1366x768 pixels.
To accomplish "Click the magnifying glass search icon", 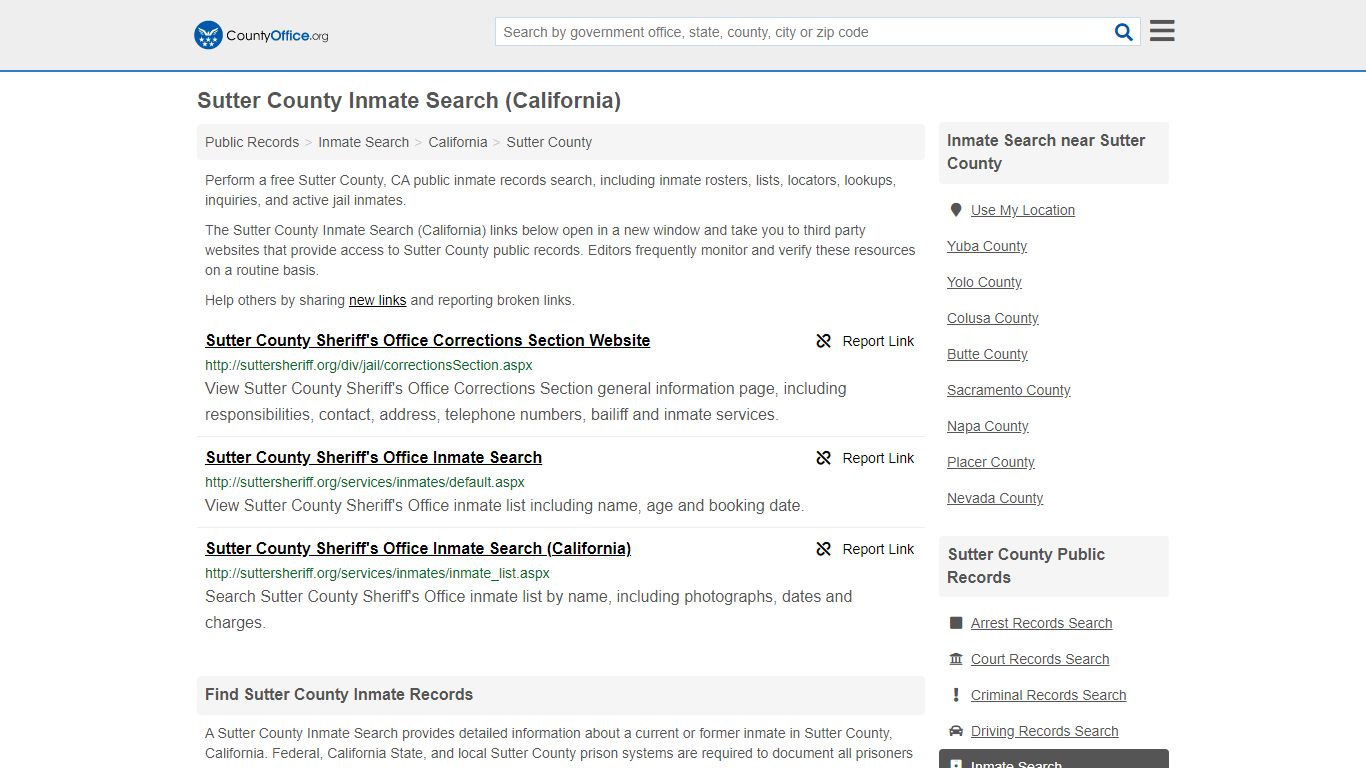I will pos(1124,32).
